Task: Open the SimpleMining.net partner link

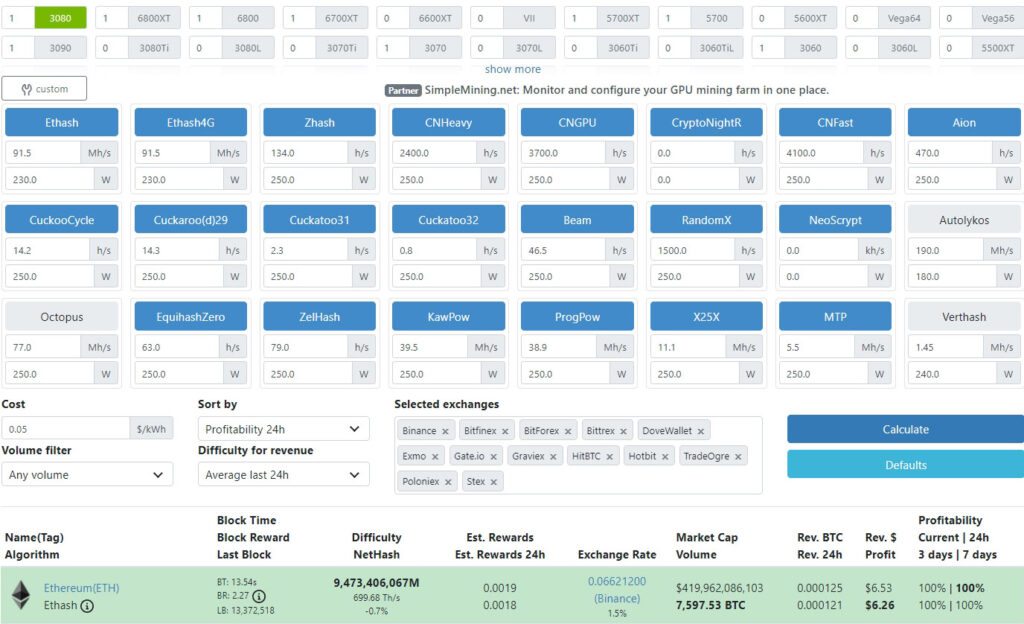Action: click(626, 90)
